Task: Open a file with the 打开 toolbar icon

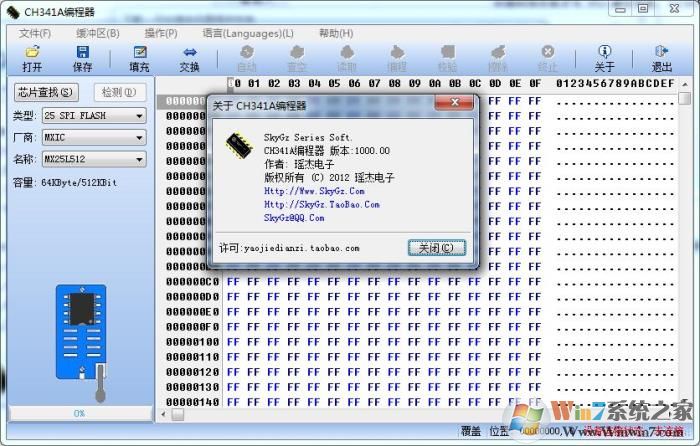Action: (x=32, y=58)
